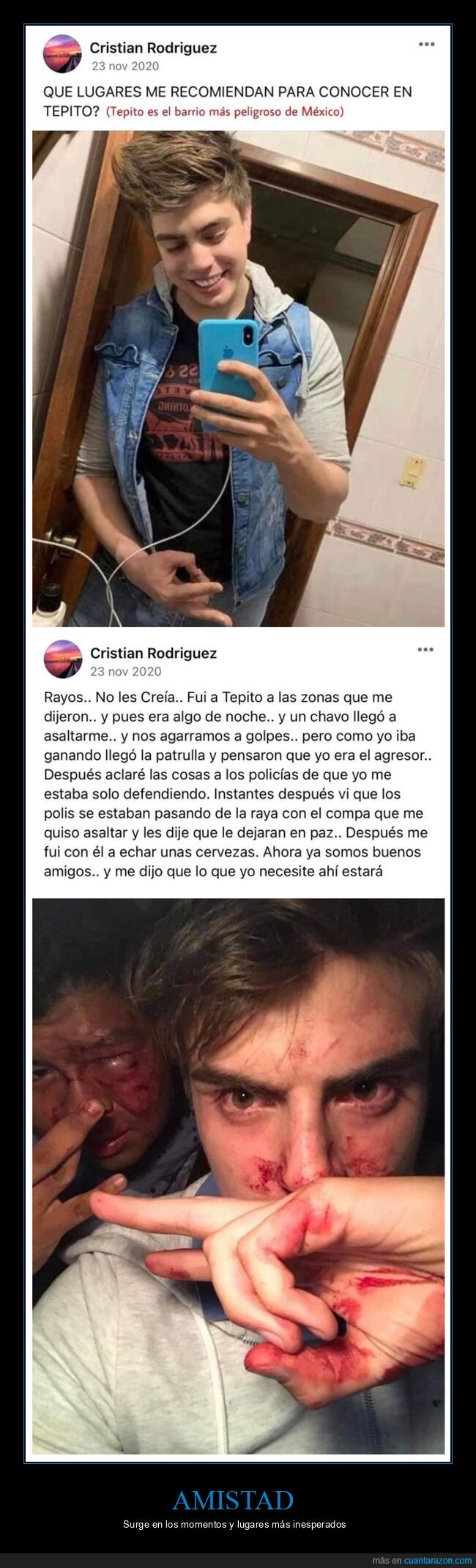Click the sunset avatar on the first post
Image resolution: width=476 pixels, height=1568 pixels.
click(x=62, y=55)
